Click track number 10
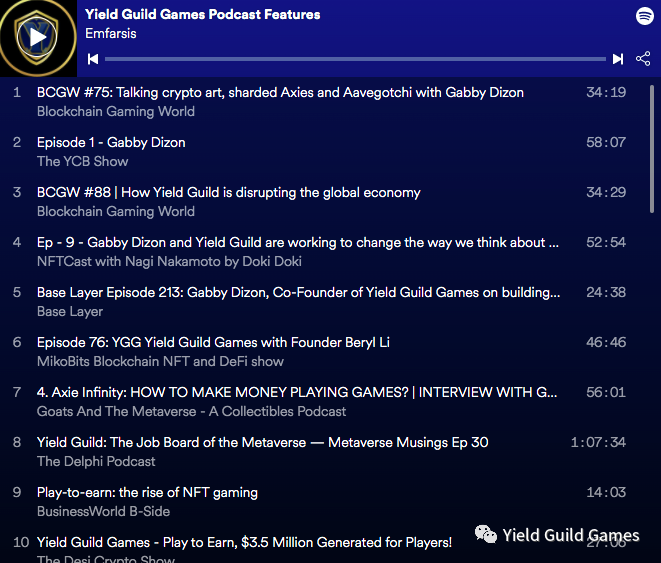 point(21,542)
